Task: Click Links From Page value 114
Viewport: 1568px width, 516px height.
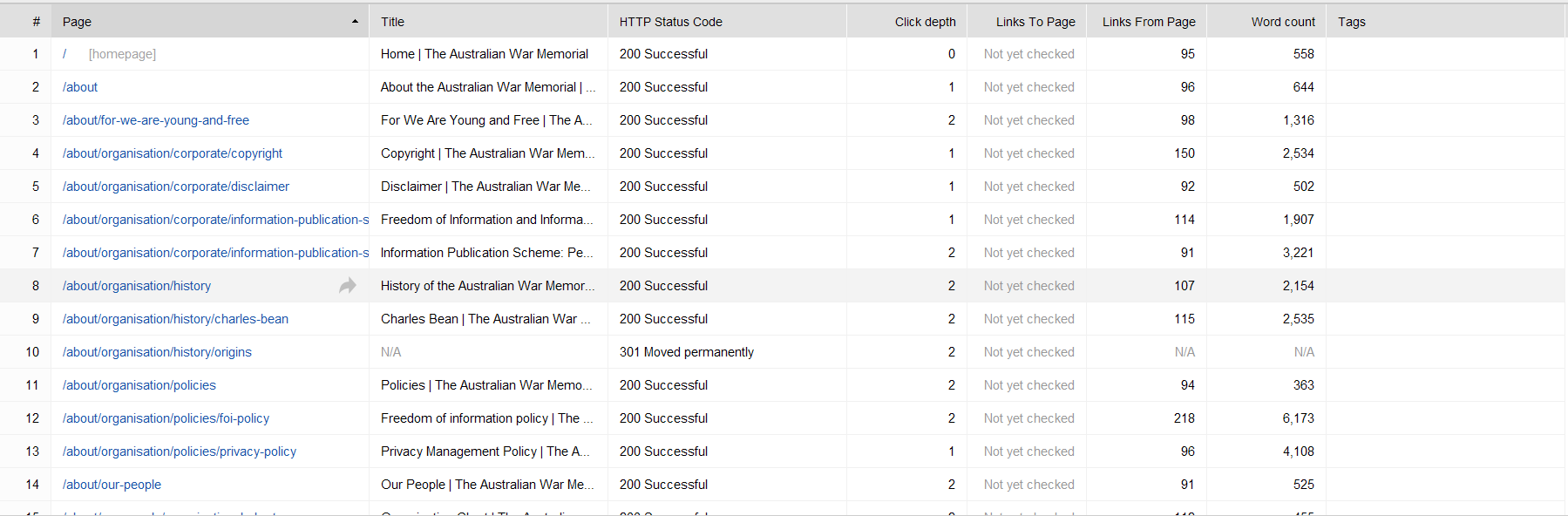Action: click(1184, 220)
